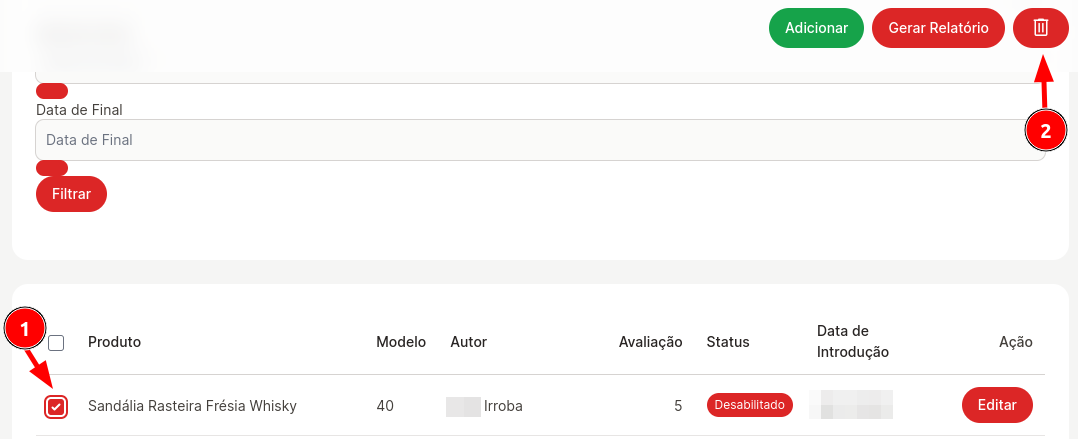Select the Sandália Rasteira Frésia Whisky product name
Image resolution: width=1078 pixels, height=439 pixels.
coord(192,406)
